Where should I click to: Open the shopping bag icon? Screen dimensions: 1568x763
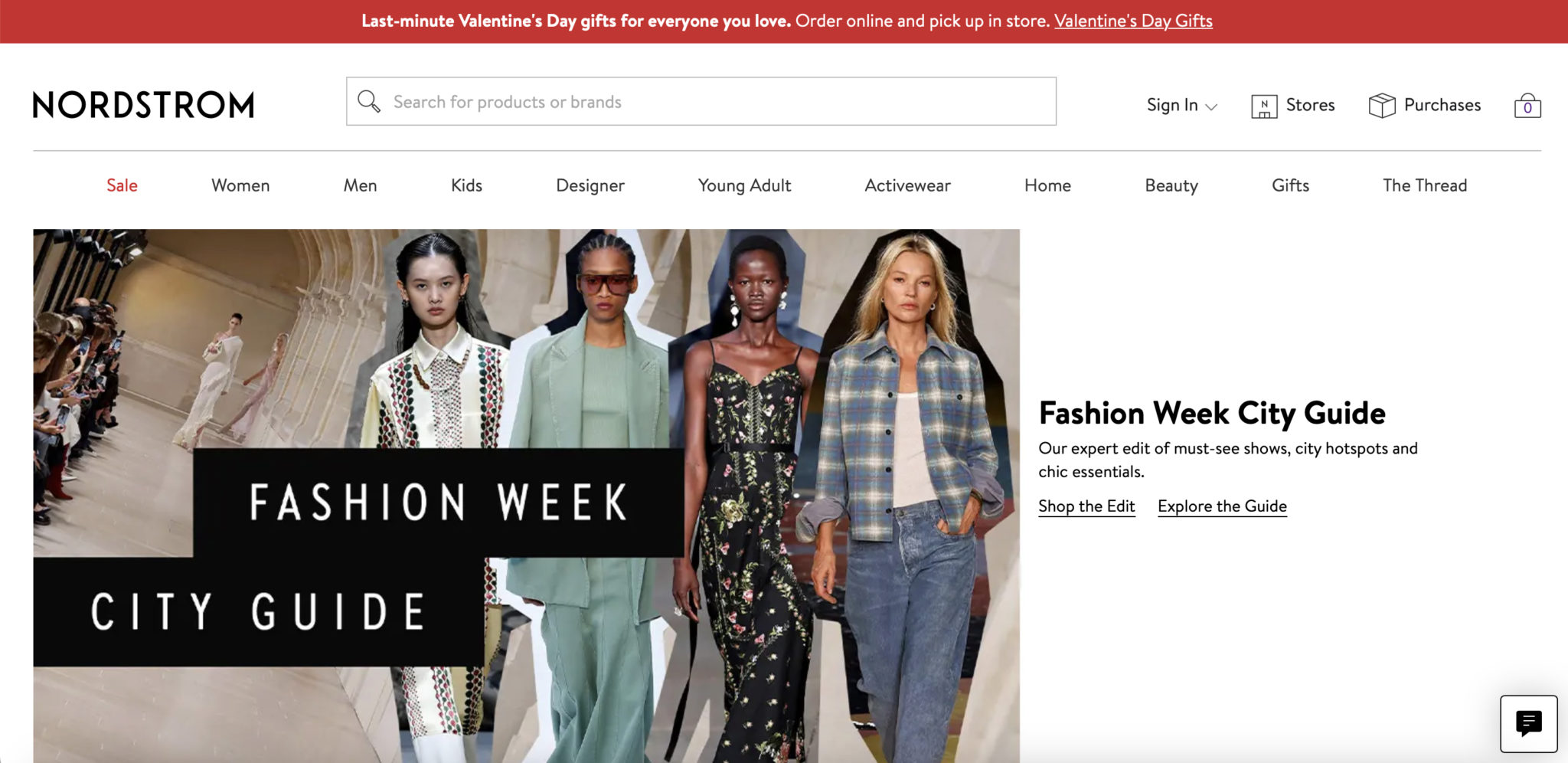click(x=1527, y=105)
